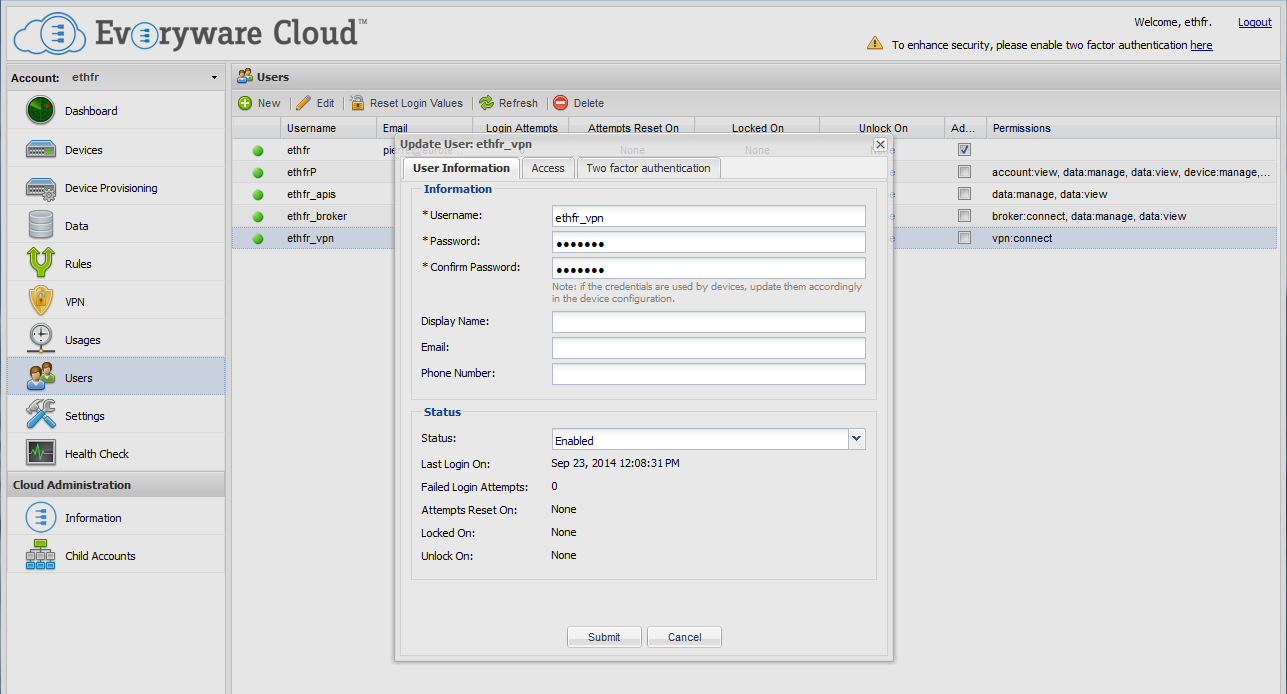Click the Reset Login Values lock icon
The width and height of the screenshot is (1287, 694).
point(357,103)
